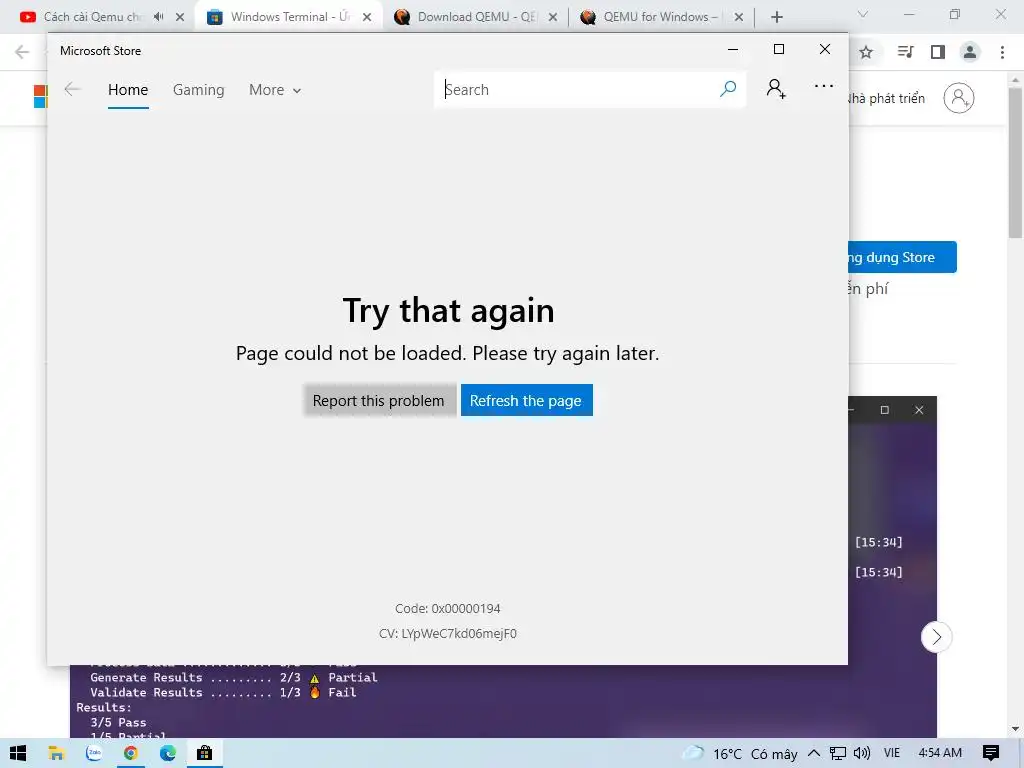Click Refresh the page button
The image size is (1024, 768).
[x=526, y=400]
